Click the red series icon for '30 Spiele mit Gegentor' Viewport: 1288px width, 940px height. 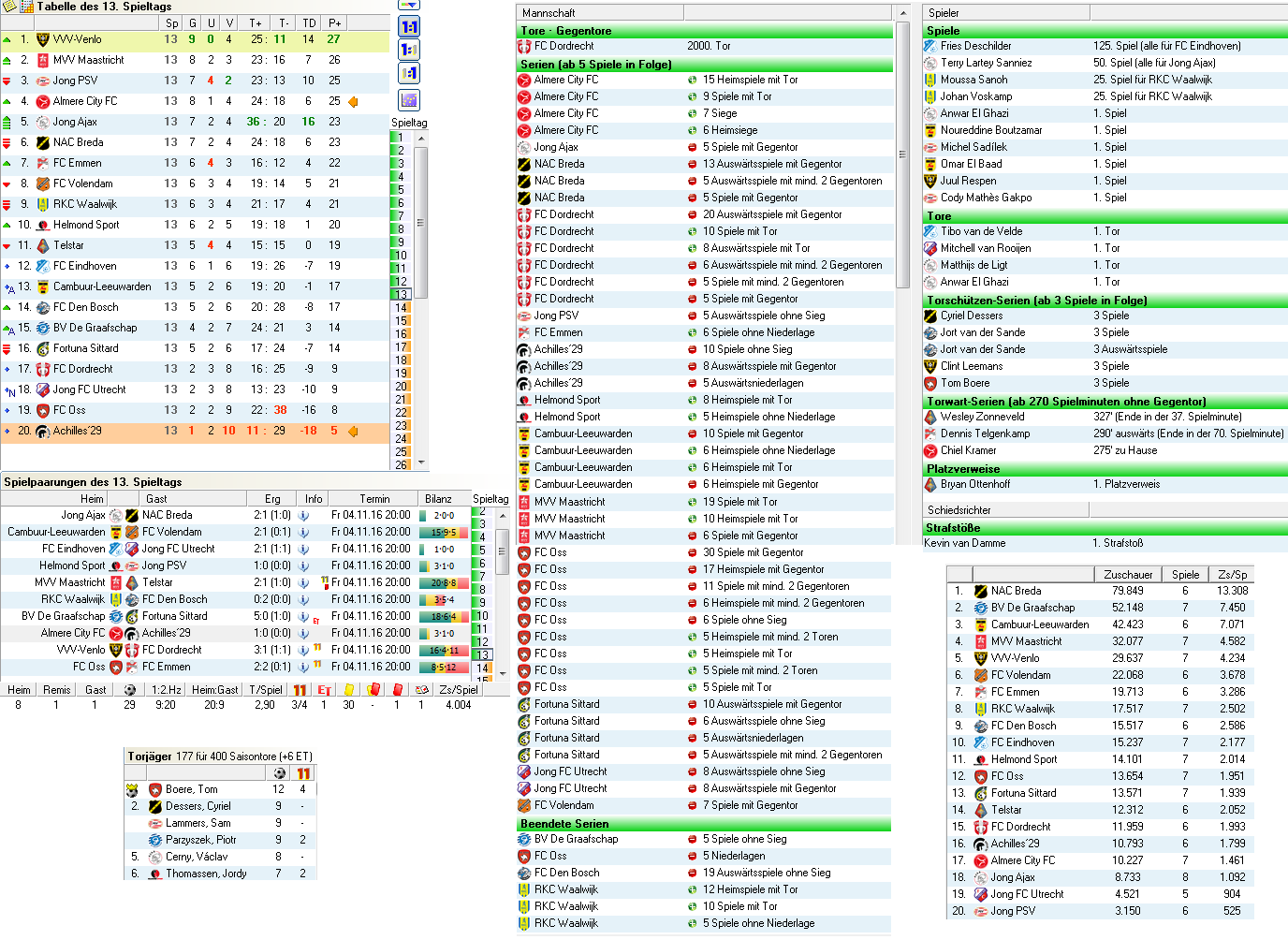click(x=692, y=553)
